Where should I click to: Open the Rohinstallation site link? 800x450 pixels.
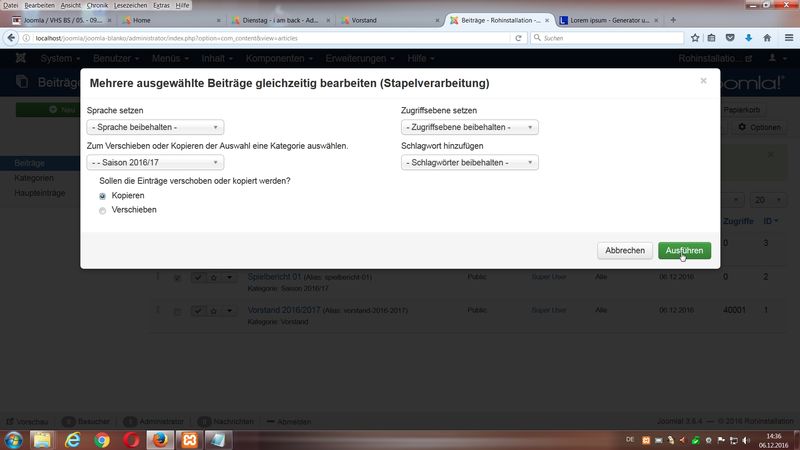point(715,59)
